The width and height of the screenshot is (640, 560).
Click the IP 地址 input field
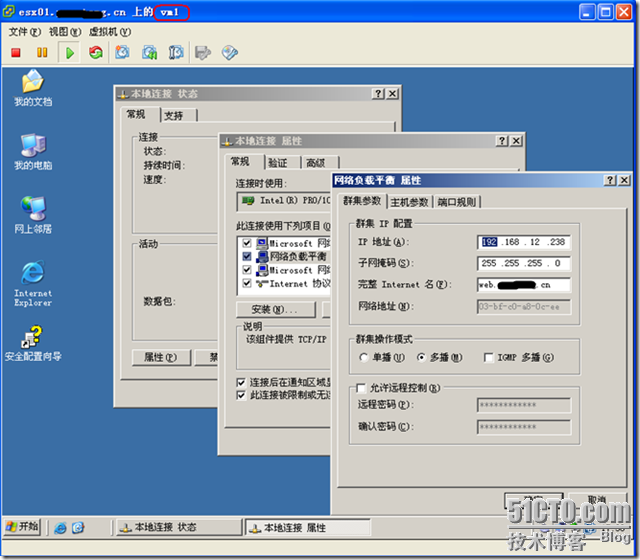click(x=524, y=242)
